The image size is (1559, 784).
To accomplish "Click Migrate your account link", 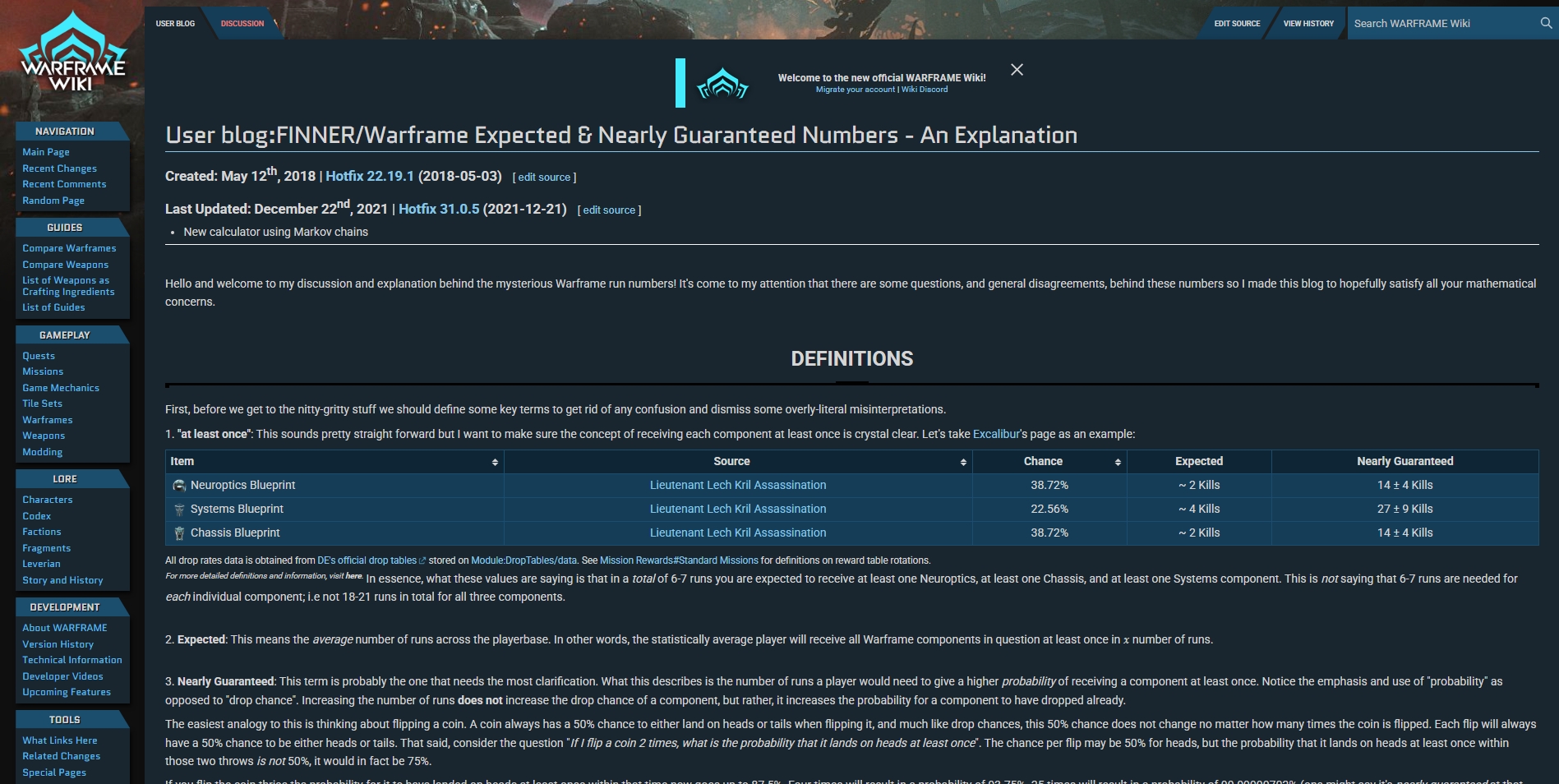I will point(855,90).
